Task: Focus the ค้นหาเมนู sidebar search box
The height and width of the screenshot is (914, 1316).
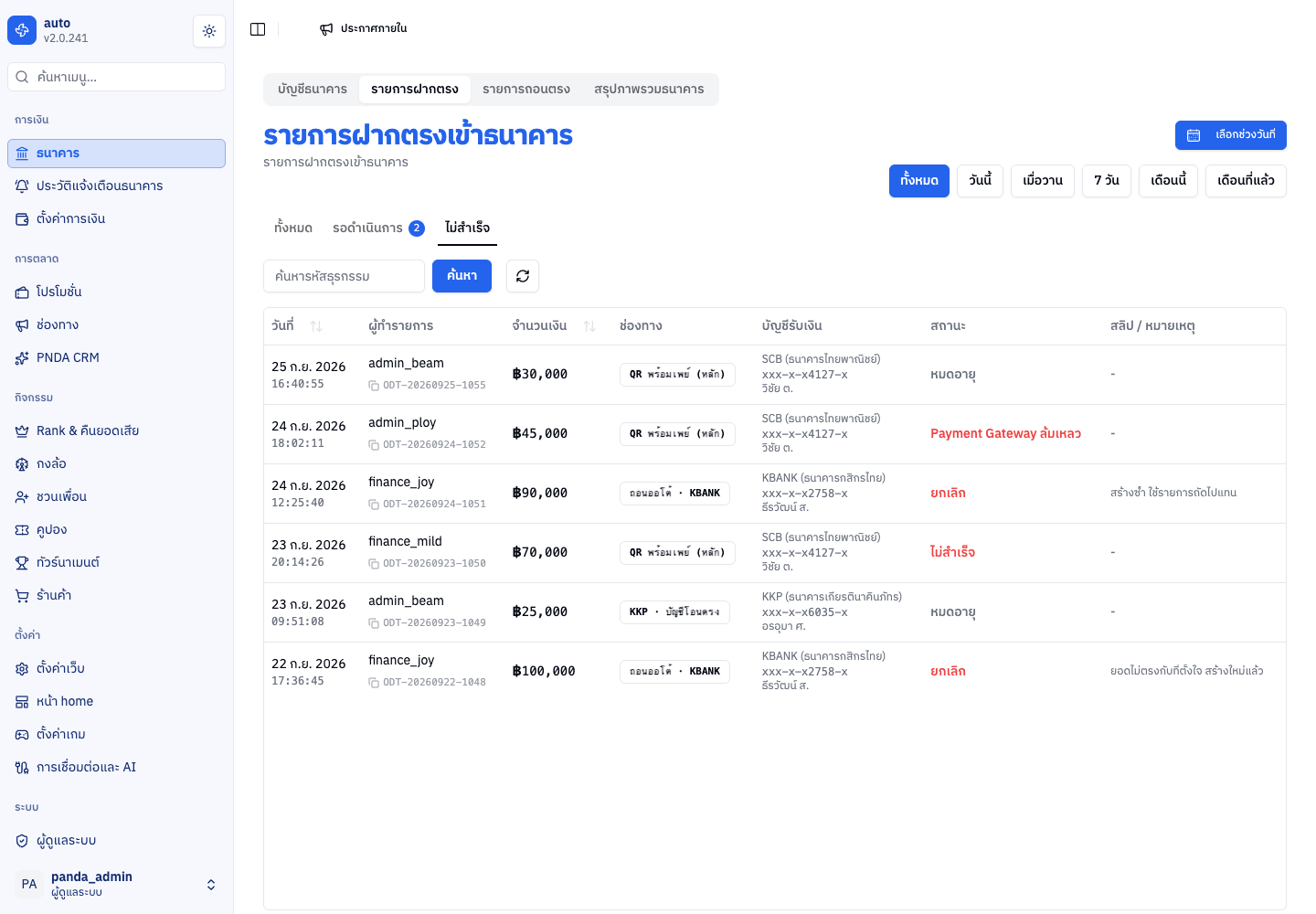Action: click(x=116, y=77)
